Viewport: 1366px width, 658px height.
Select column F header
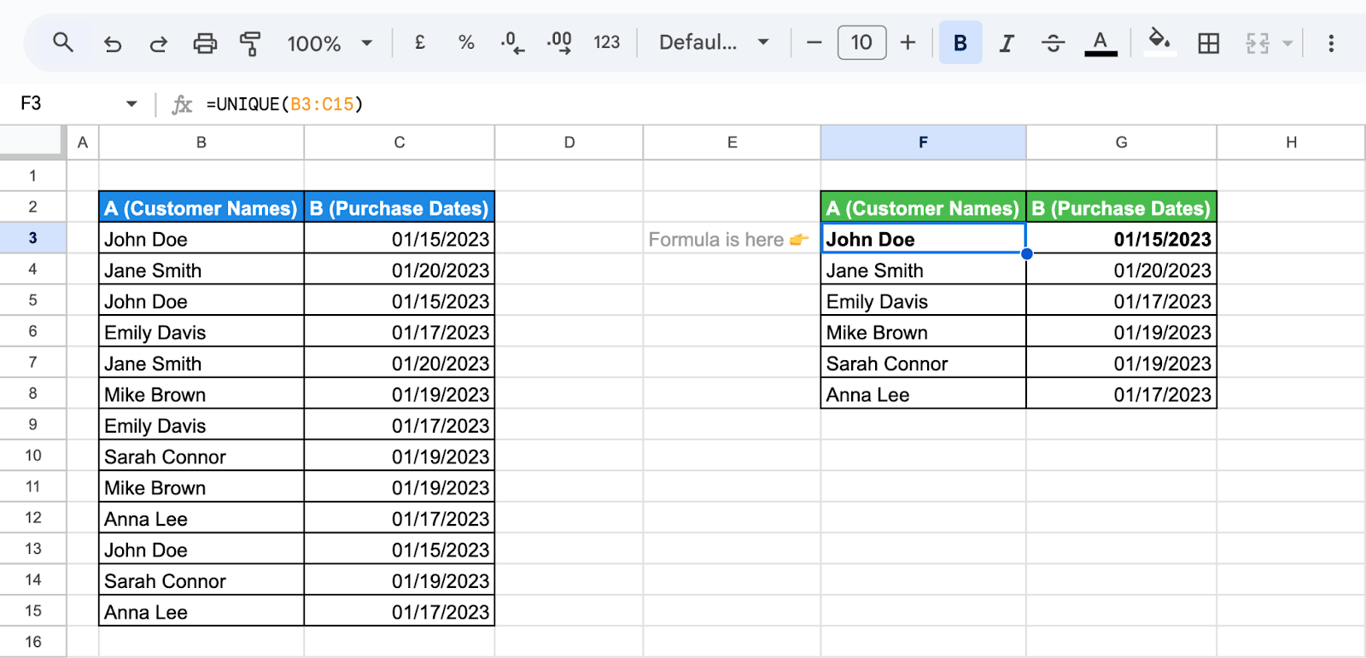click(x=923, y=142)
